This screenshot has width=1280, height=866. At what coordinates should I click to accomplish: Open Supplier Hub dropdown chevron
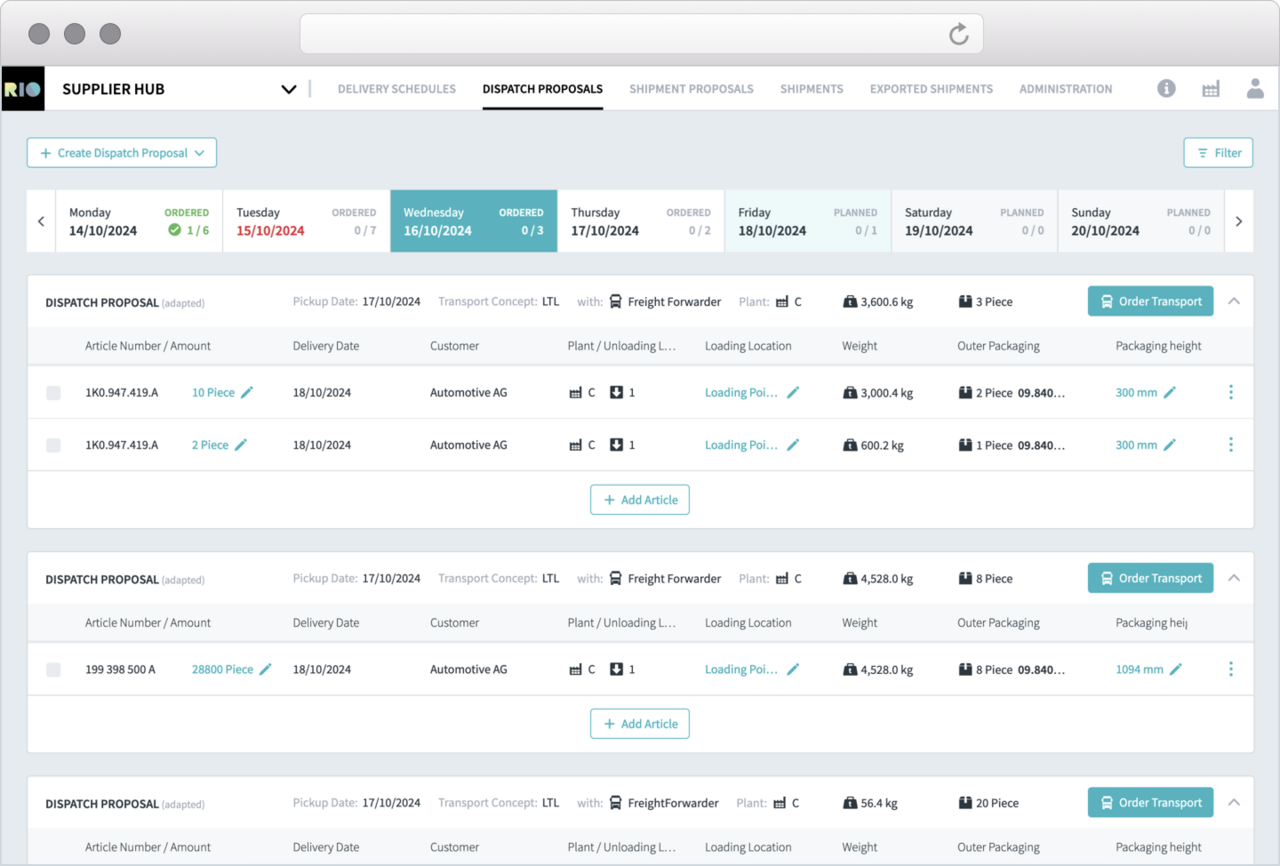289,89
